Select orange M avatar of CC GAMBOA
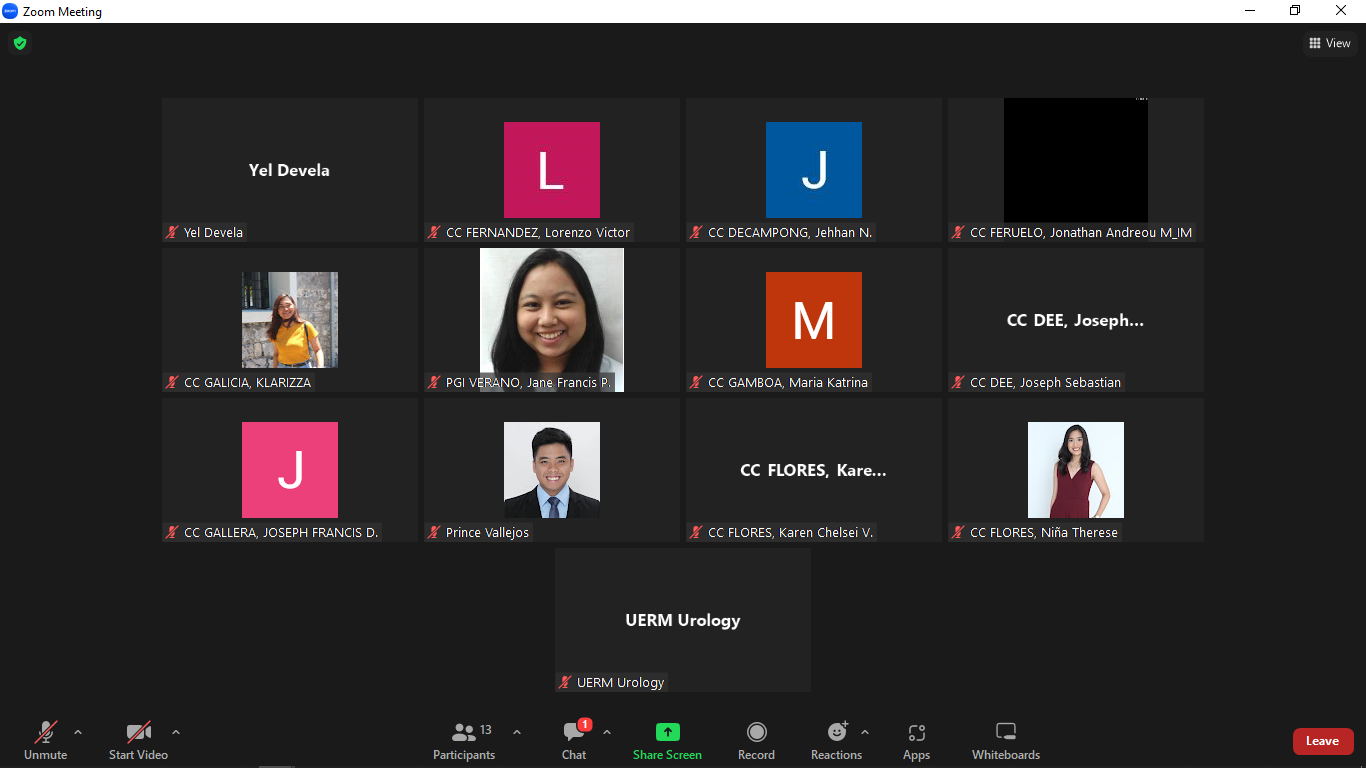The width and height of the screenshot is (1366, 768). [x=814, y=320]
